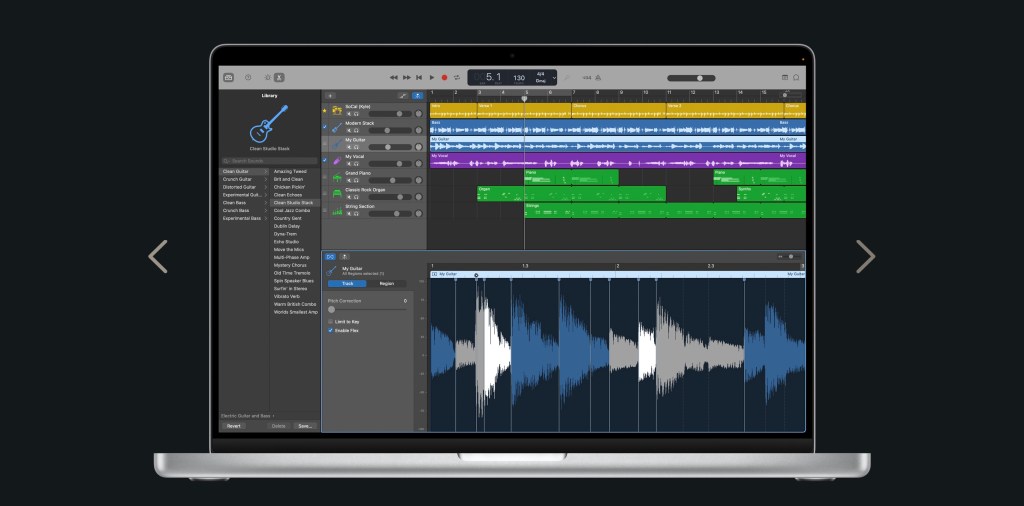The image size is (1024, 506).
Task: Mute the Grand Piano track
Action: [x=349, y=178]
